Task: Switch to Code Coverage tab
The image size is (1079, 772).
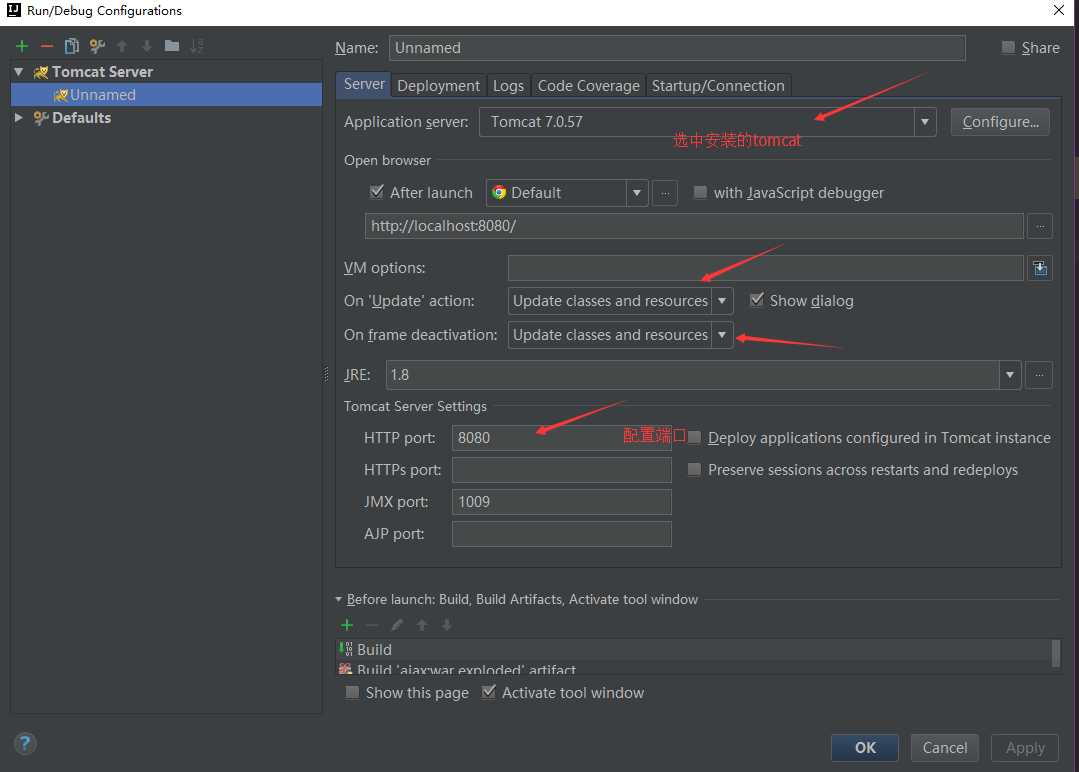Action: click(x=588, y=85)
